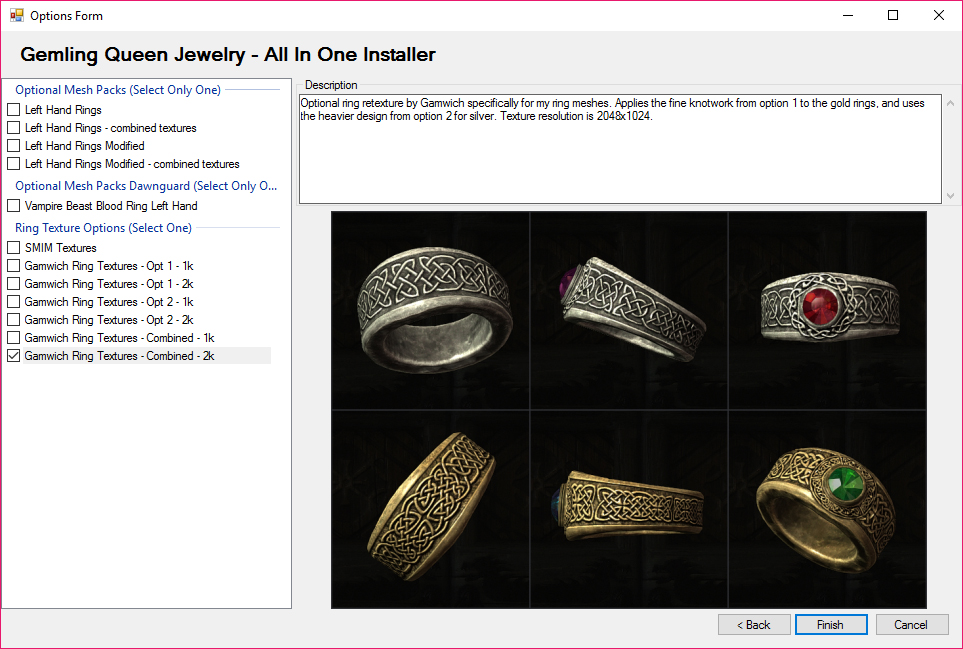This screenshot has width=963, height=649.
Task: Click the Optional Mesh Packs Dawnguard header
Action: pyautogui.click(x=146, y=185)
